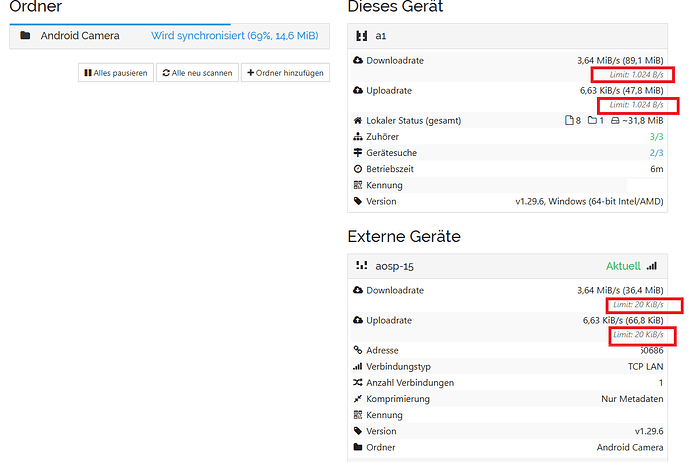Click 'Limit: 1.024 B/s' under a1 Uploadrate
689x462 pixels.
636,105
